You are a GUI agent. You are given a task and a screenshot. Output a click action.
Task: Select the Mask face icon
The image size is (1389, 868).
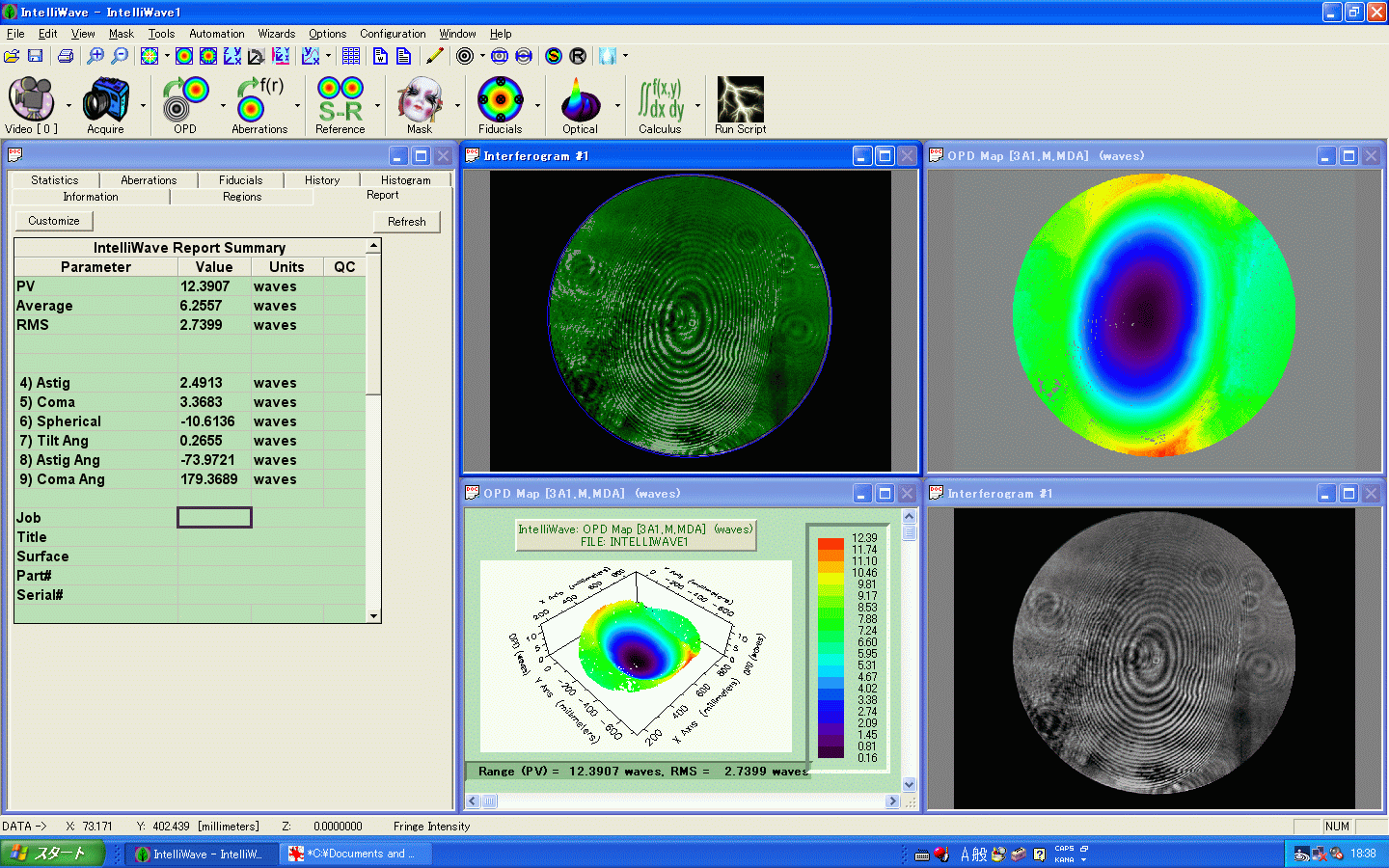[x=420, y=99]
